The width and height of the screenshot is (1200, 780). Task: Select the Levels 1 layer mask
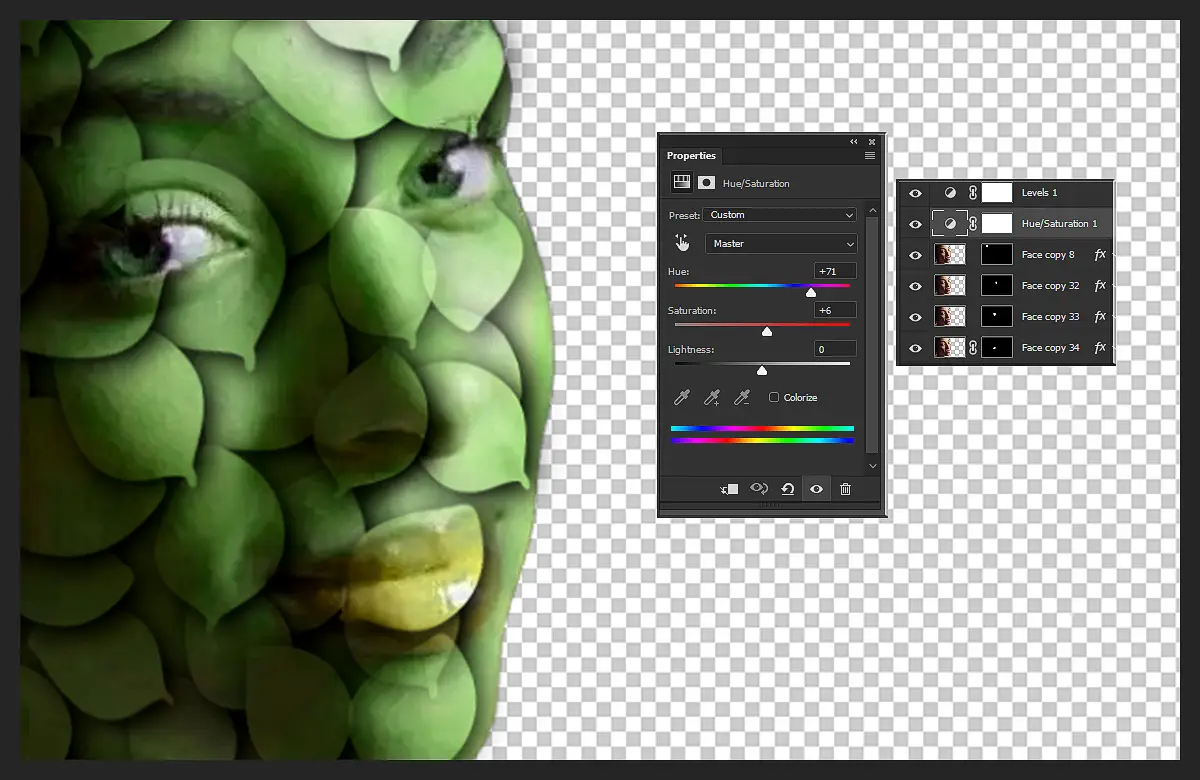[997, 193]
